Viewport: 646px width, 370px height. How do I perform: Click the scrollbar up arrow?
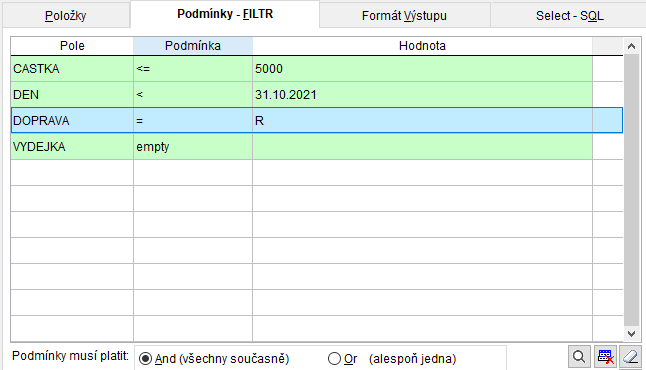point(631,46)
